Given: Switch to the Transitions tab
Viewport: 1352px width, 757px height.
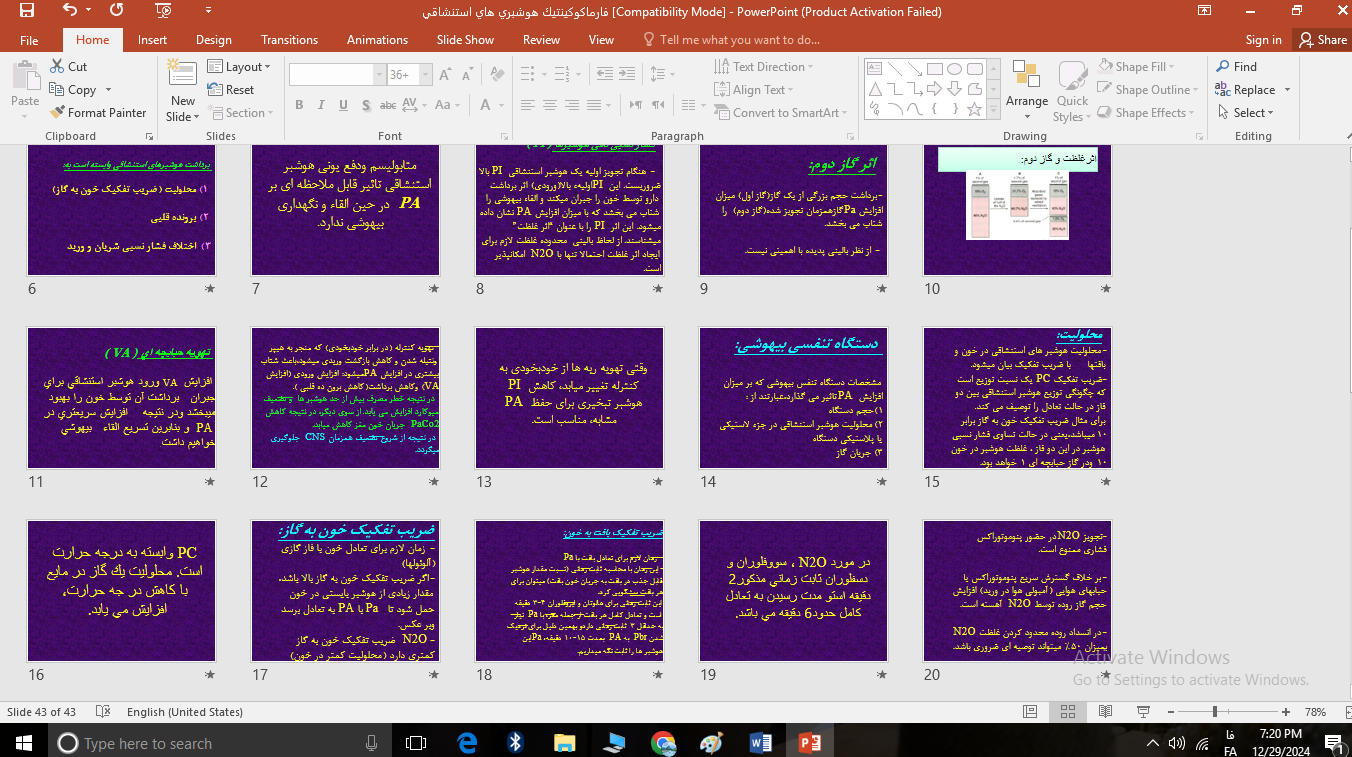Looking at the screenshot, I should tap(289, 40).
